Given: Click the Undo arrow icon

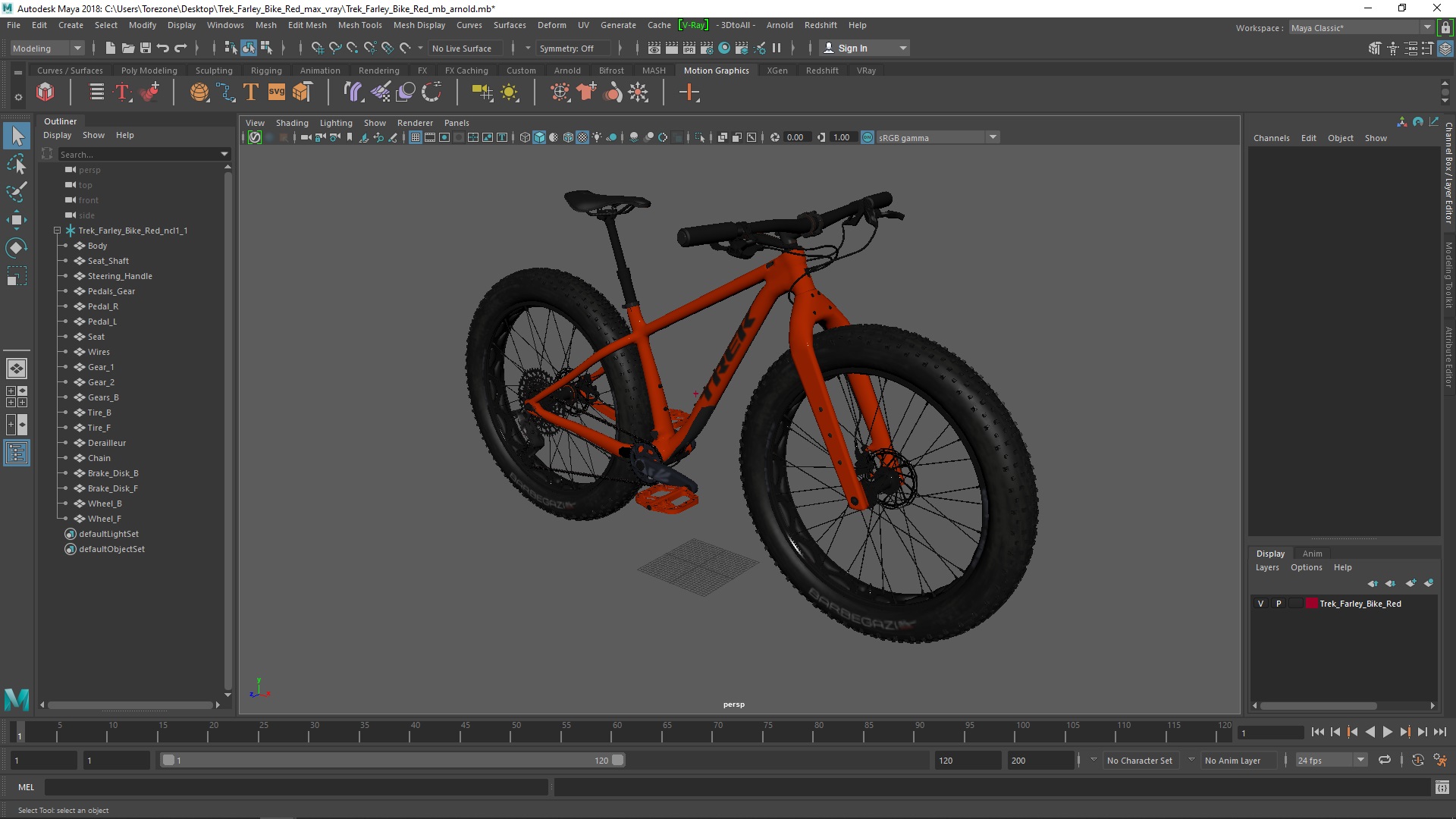Looking at the screenshot, I should (162, 48).
